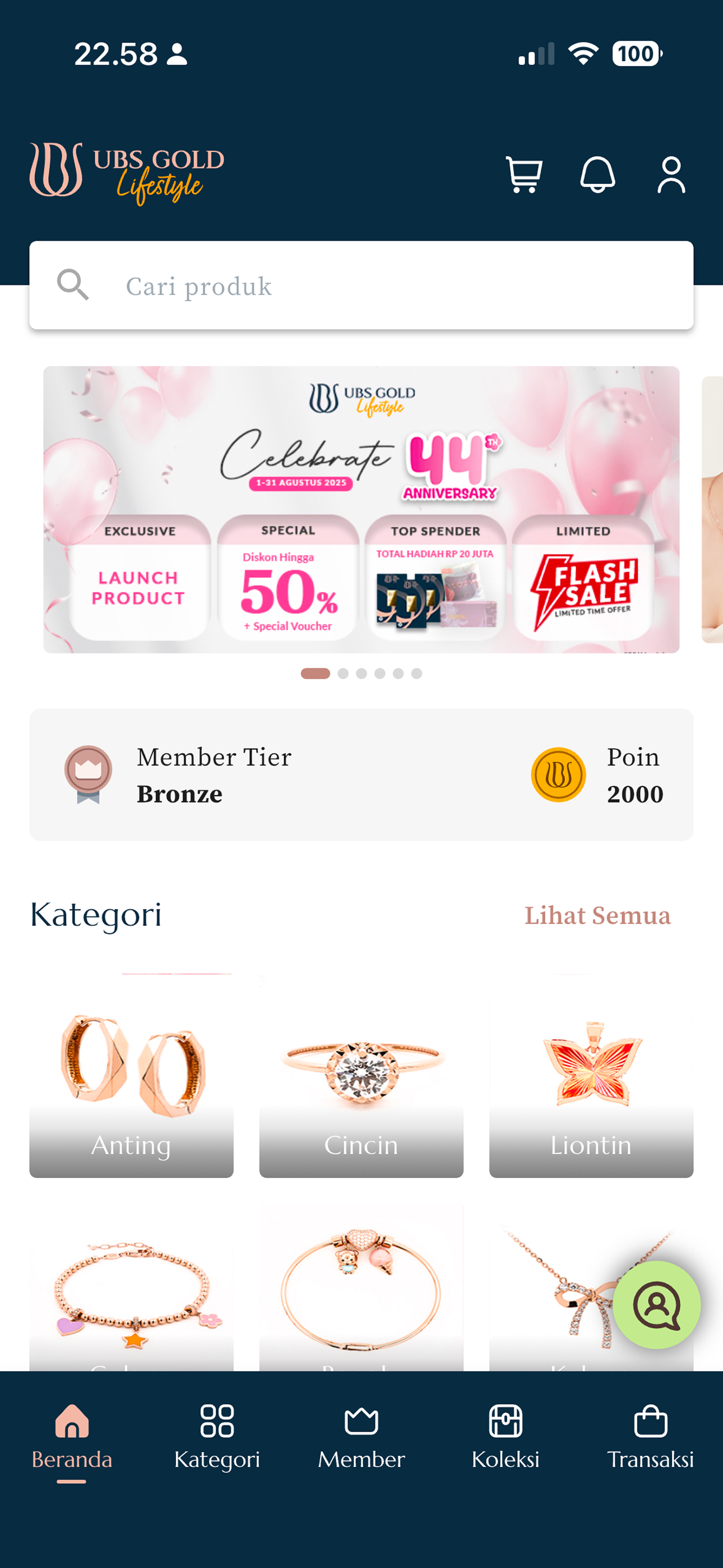Viewport: 723px width, 1568px height.
Task: Focus the Cari produk search field
Action: [x=361, y=285]
